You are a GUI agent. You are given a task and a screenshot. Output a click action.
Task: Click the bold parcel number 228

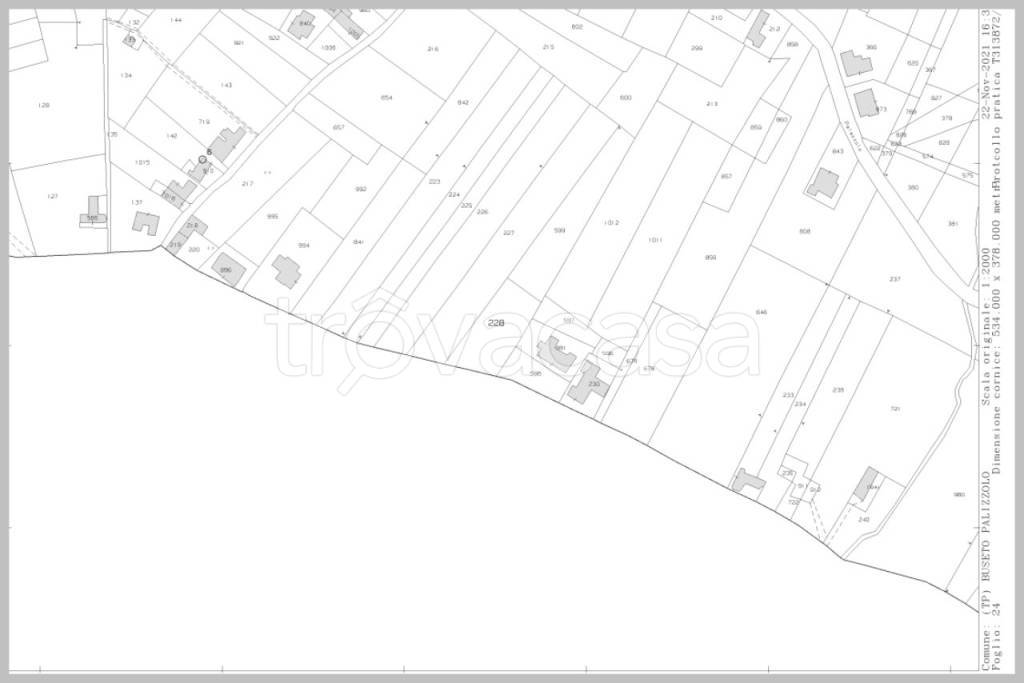496,323
